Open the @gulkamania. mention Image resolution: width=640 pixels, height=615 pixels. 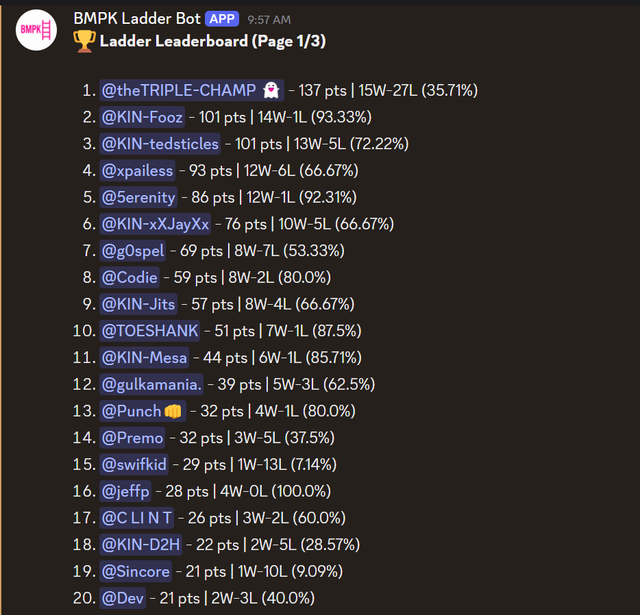tap(151, 384)
